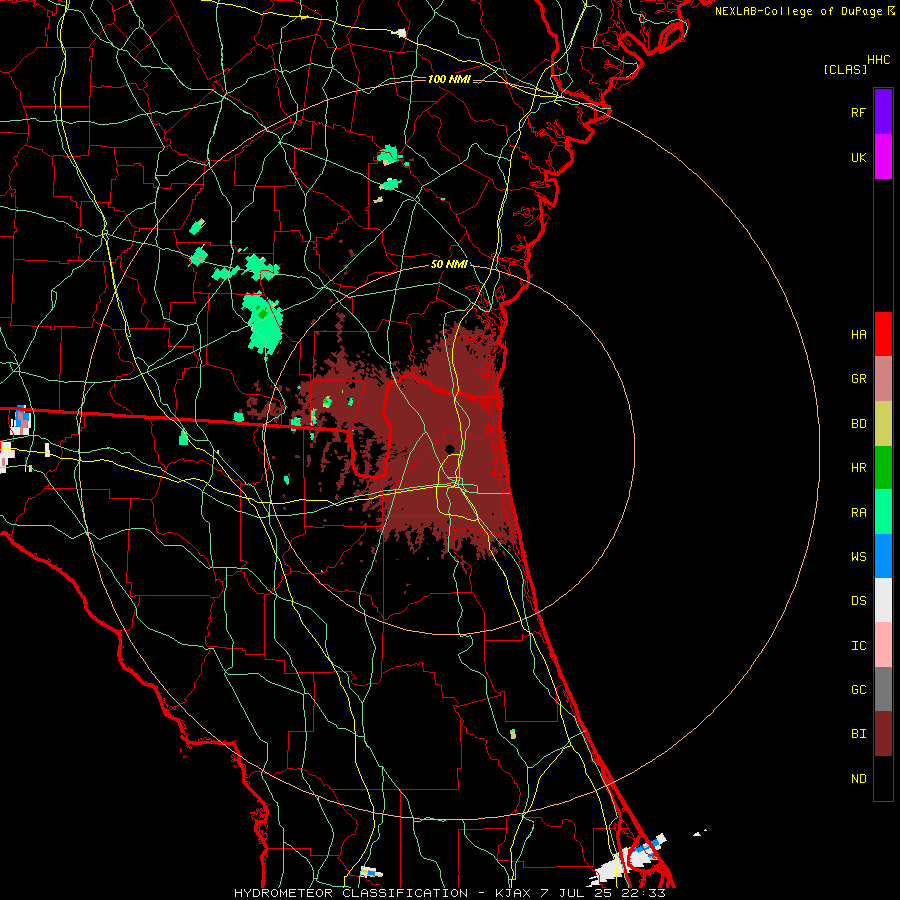
Task: Click the purple RF legend color swatch
Action: (883, 112)
